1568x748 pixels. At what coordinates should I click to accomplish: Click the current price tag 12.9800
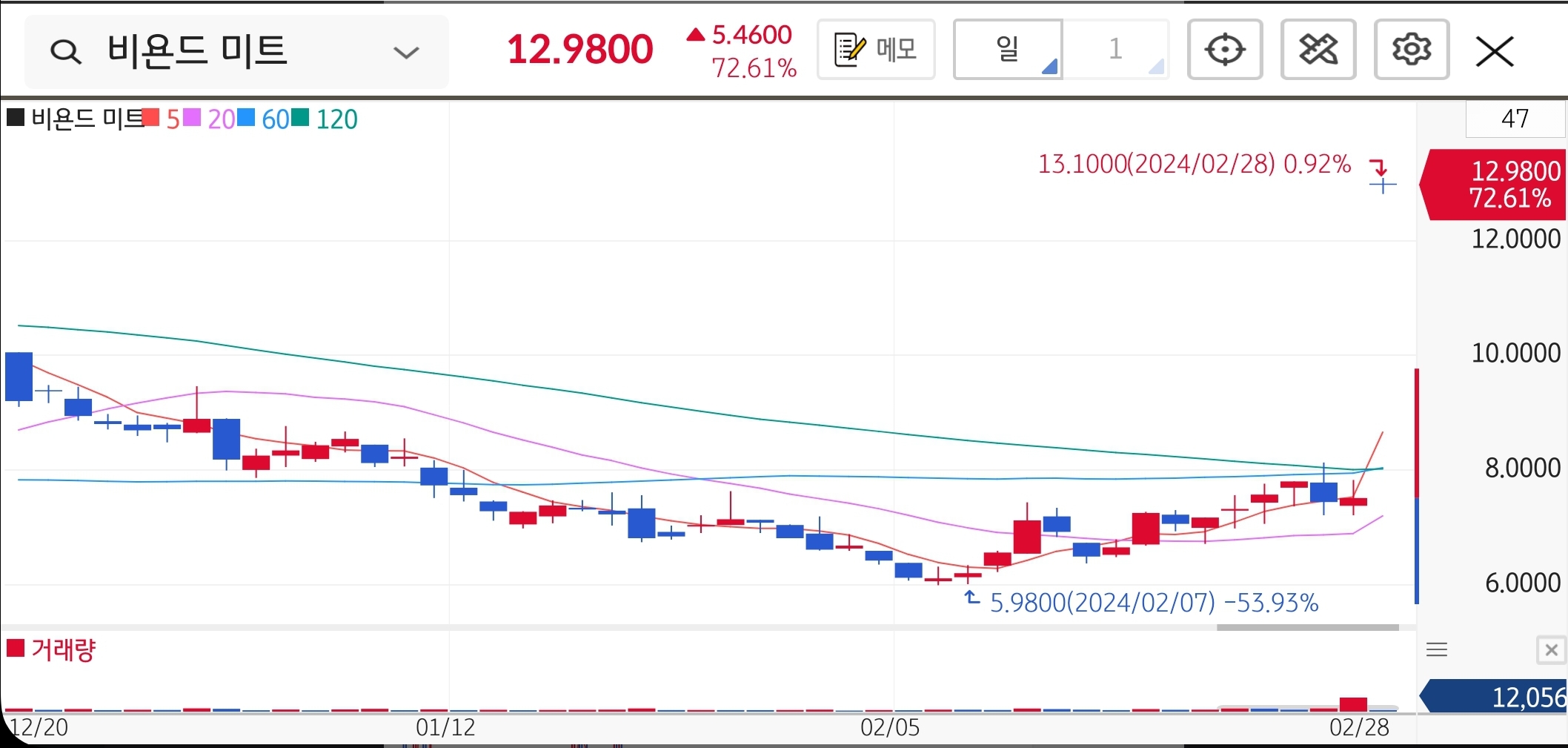(1492, 185)
